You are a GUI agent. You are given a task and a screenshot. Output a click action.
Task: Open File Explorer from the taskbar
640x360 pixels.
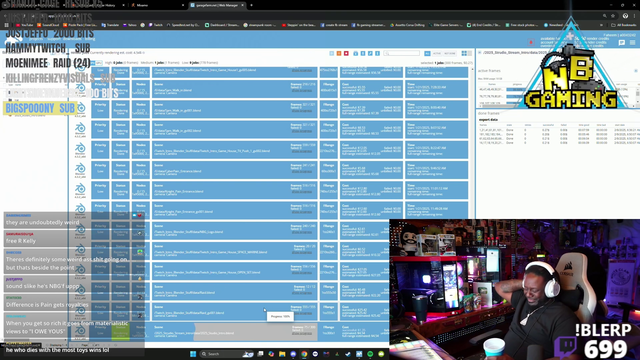click(x=282, y=354)
